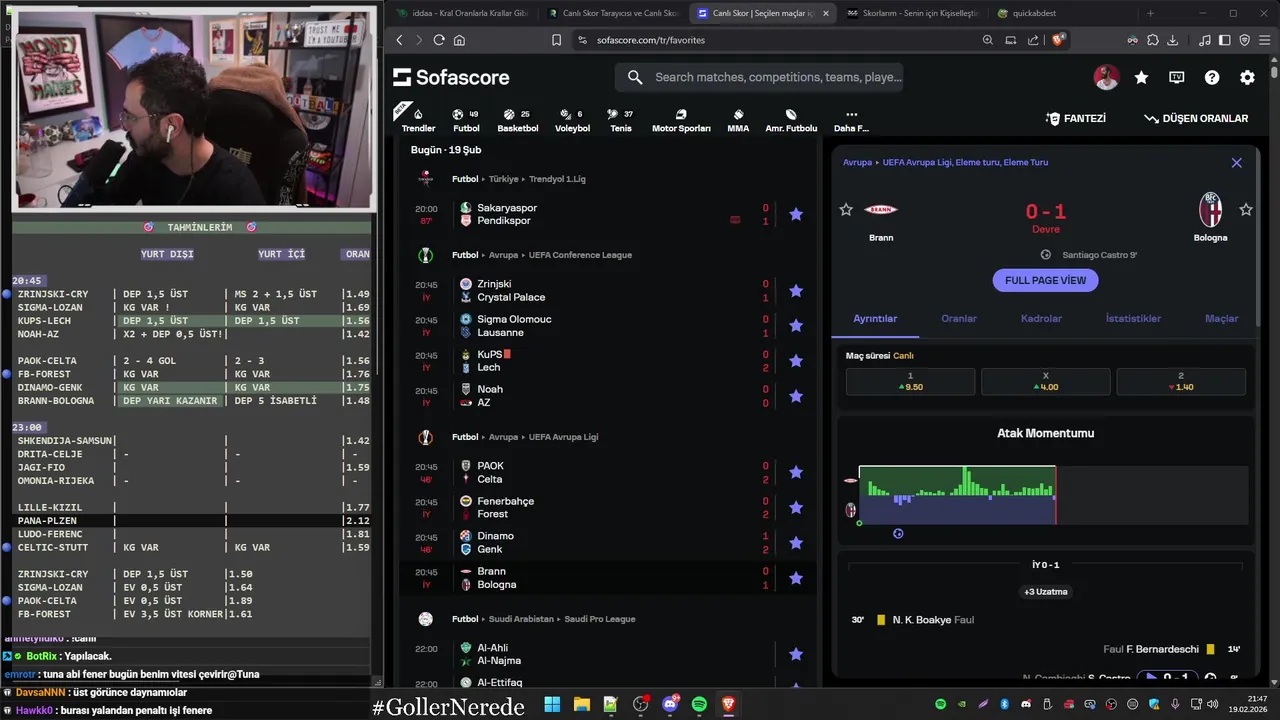Go back in the browser
The image size is (1280, 720).
coord(399,40)
